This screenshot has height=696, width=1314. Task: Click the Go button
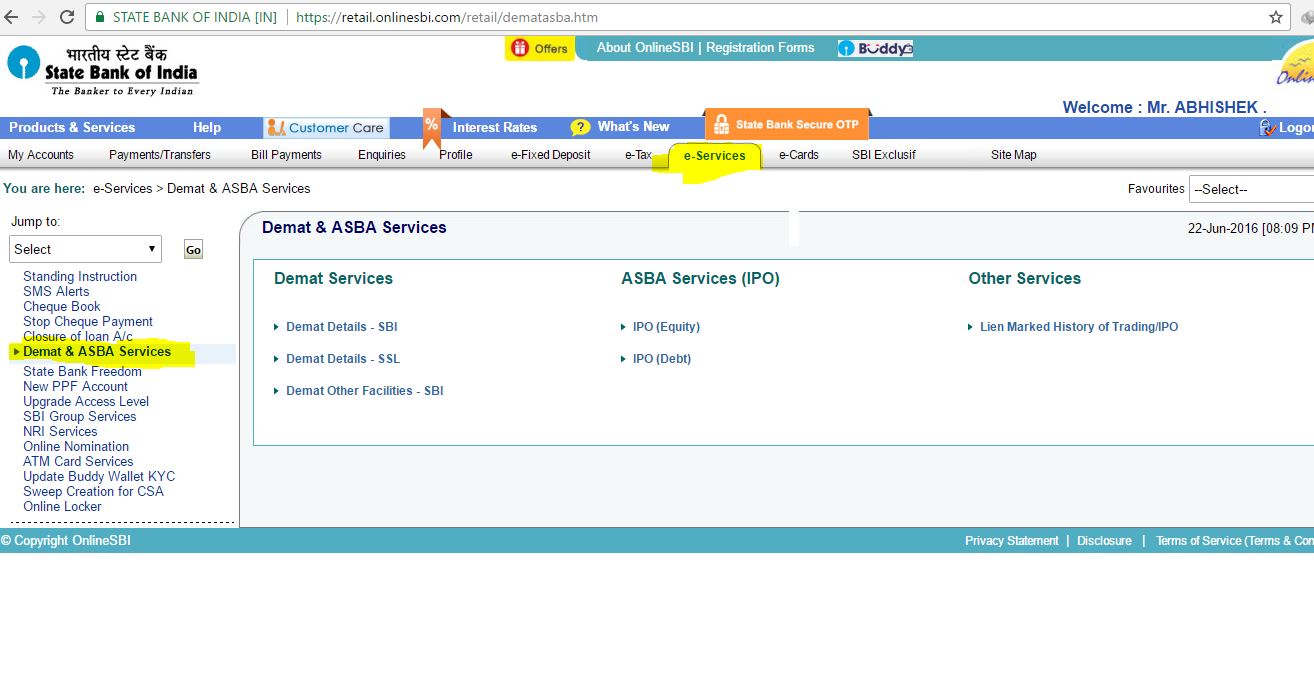coord(193,250)
